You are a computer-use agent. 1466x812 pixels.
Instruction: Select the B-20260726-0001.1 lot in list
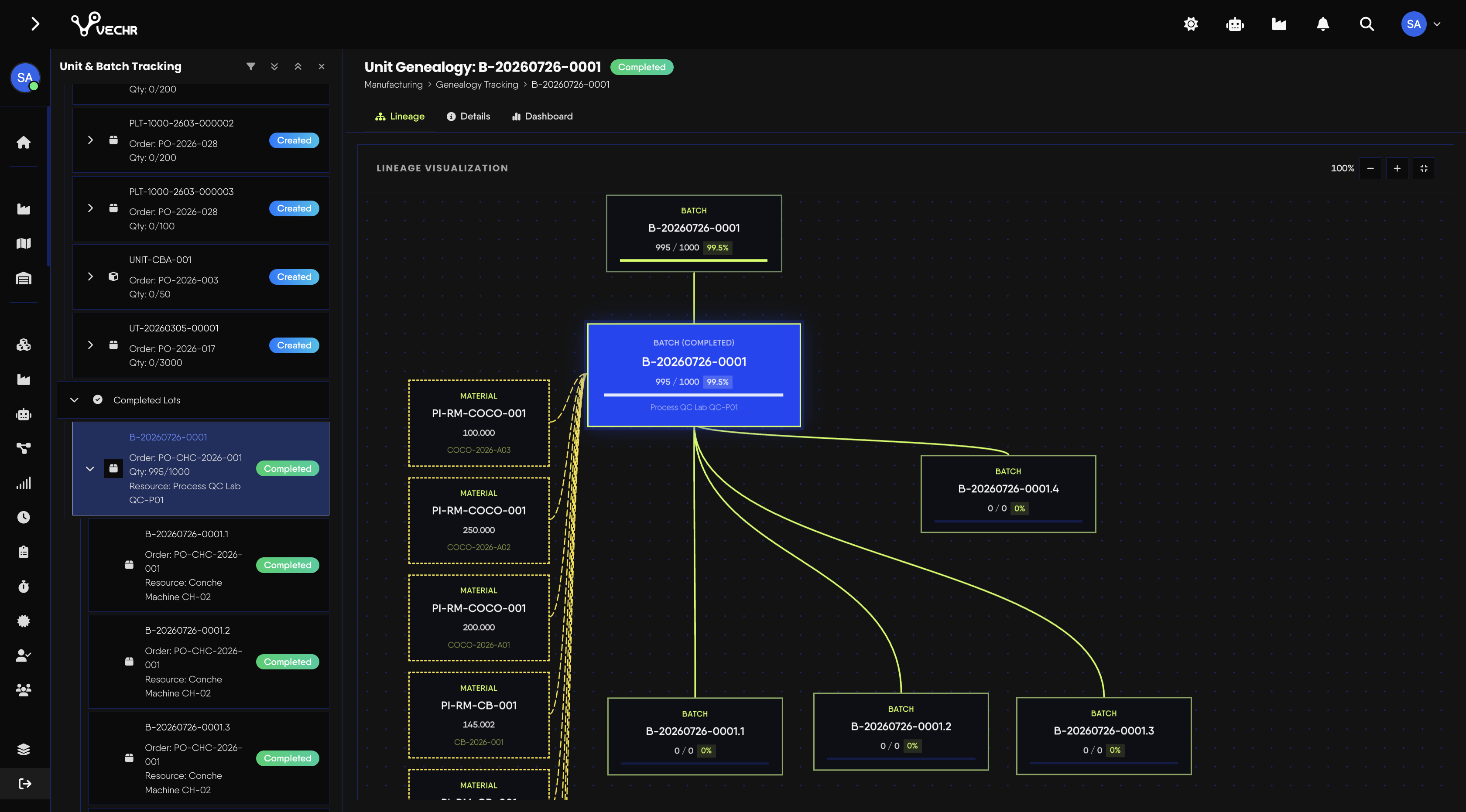[x=208, y=565]
